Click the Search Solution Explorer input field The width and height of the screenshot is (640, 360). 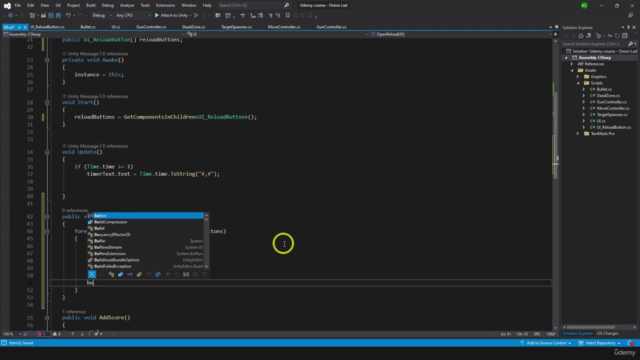click(595, 44)
